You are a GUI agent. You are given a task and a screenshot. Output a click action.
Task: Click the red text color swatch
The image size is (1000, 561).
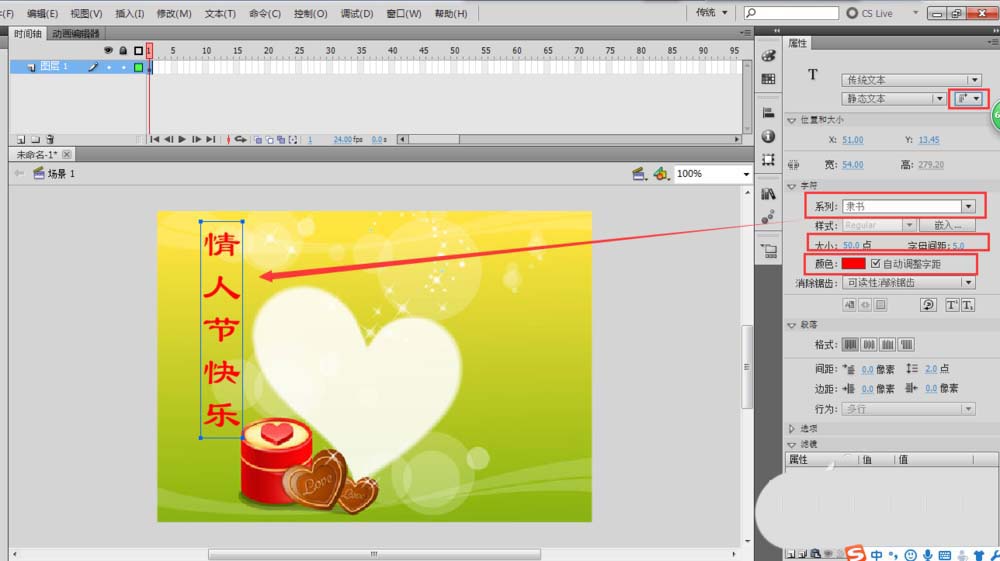point(853,264)
